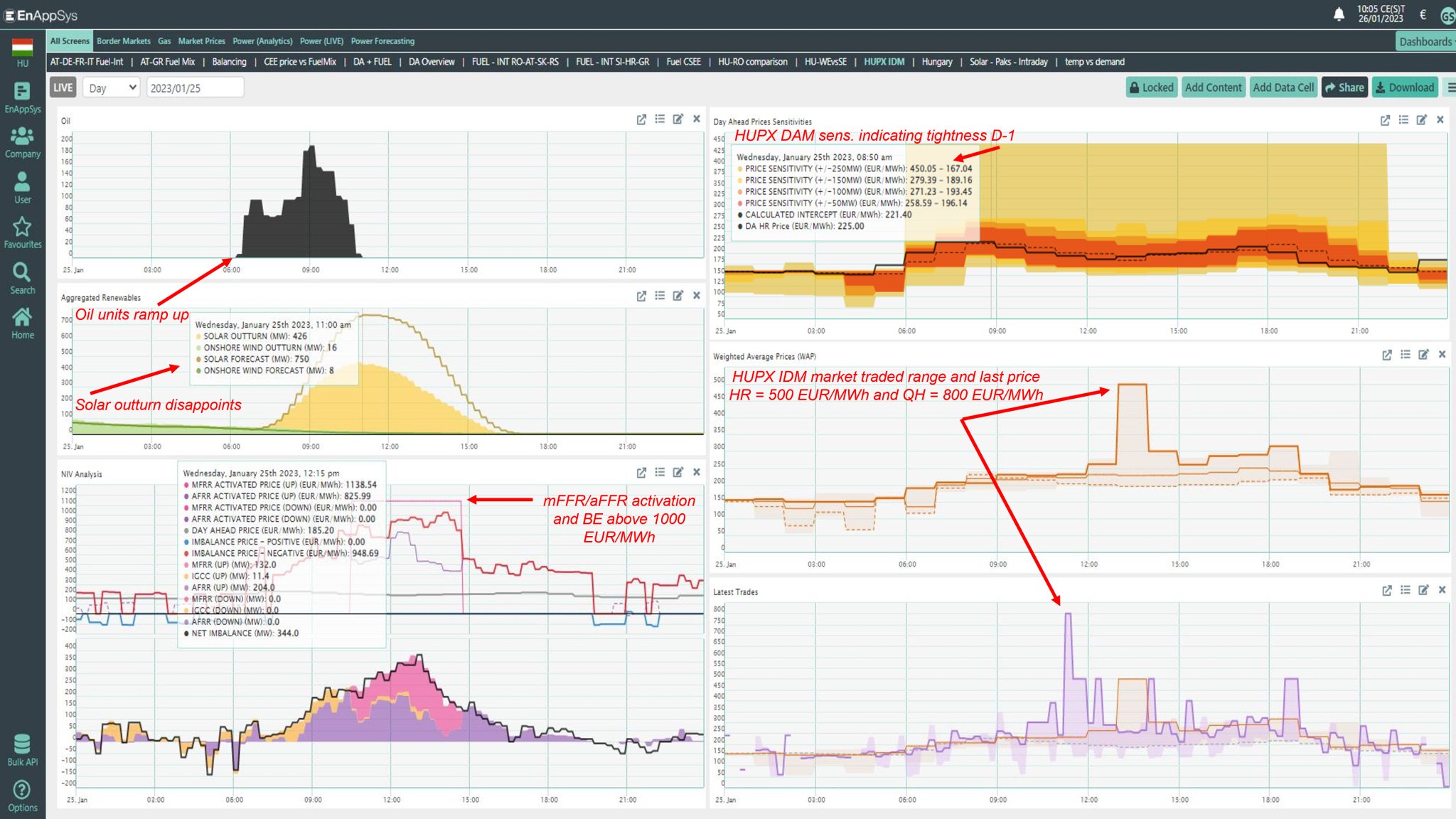The image size is (1456, 819).
Task: Edit the NIV Analysis chart
Action: [678, 472]
